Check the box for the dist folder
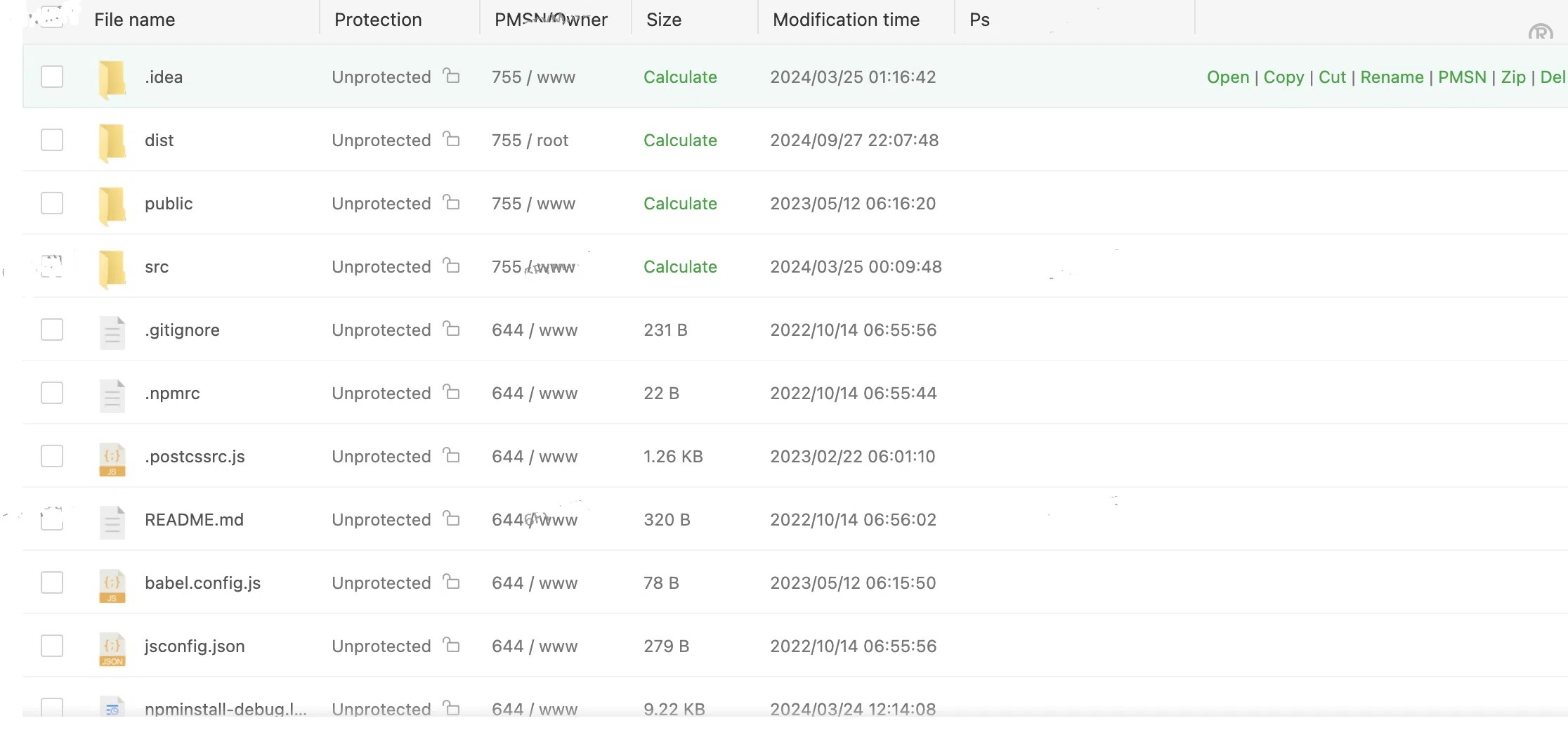This screenshot has height=742, width=1568. [52, 140]
